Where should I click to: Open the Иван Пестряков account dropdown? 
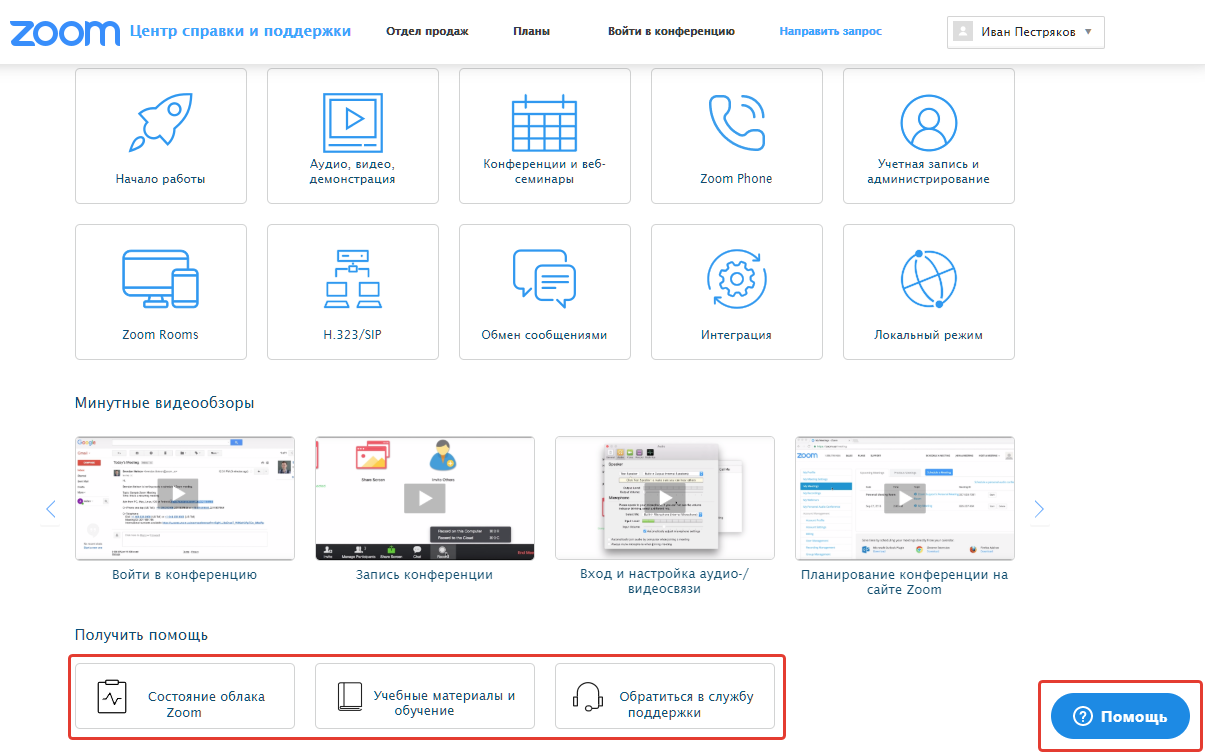(x=1025, y=31)
